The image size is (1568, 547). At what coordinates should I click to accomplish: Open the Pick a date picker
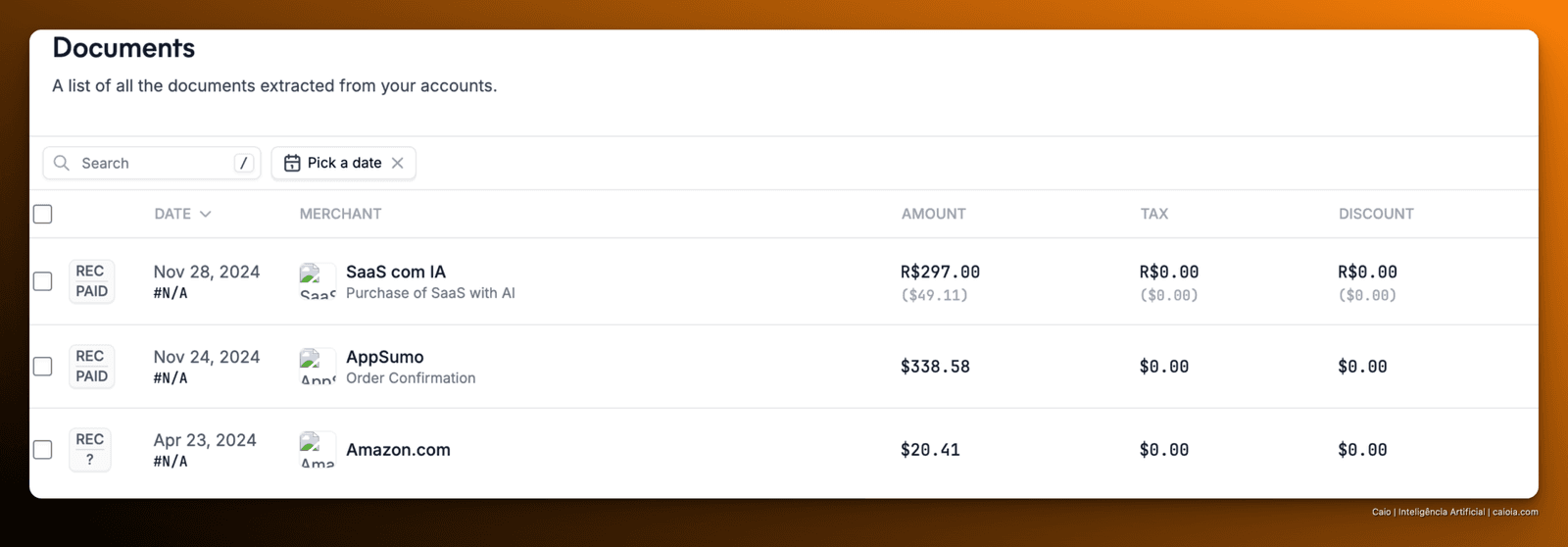point(343,163)
